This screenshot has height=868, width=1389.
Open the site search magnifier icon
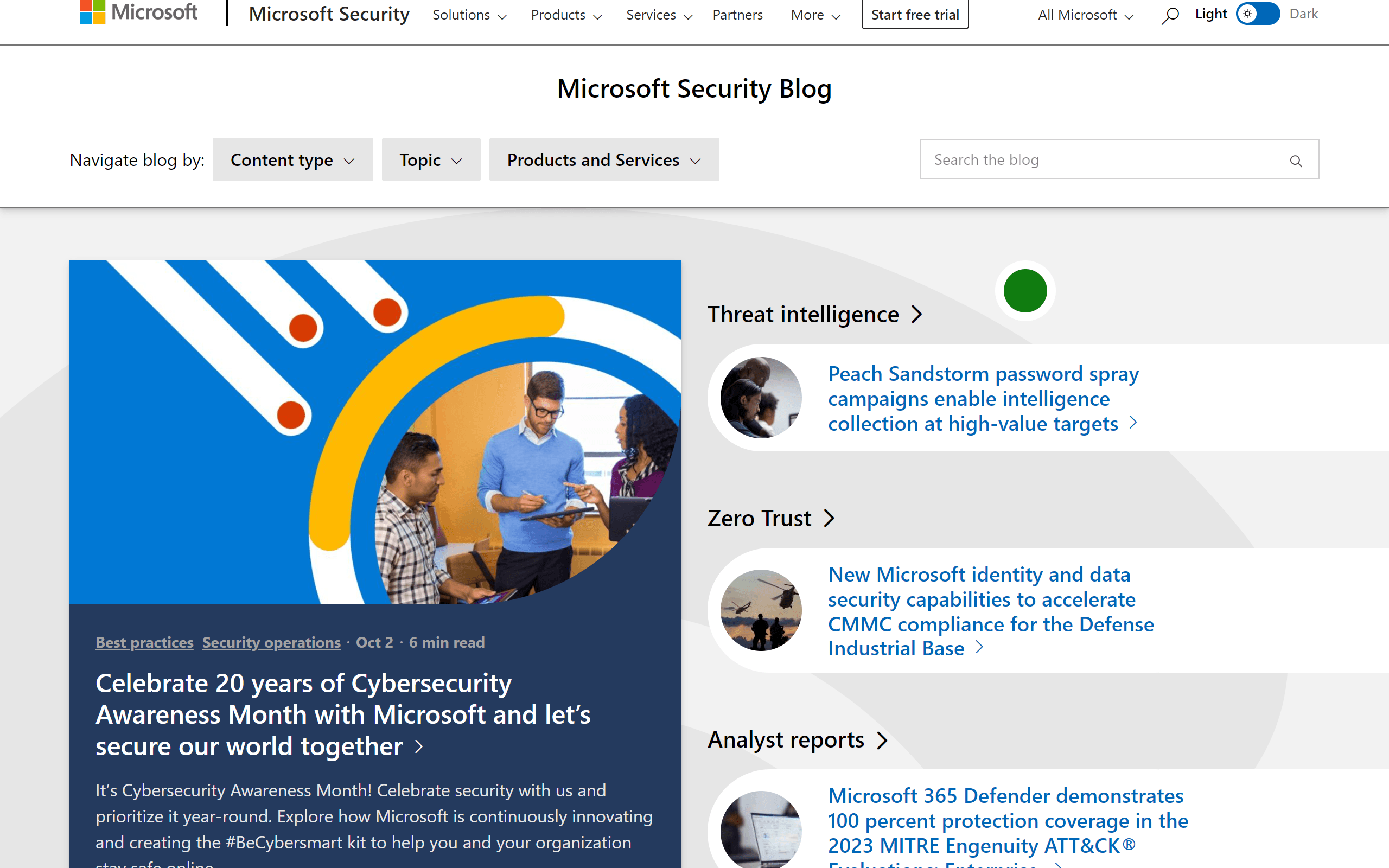coord(1170,15)
